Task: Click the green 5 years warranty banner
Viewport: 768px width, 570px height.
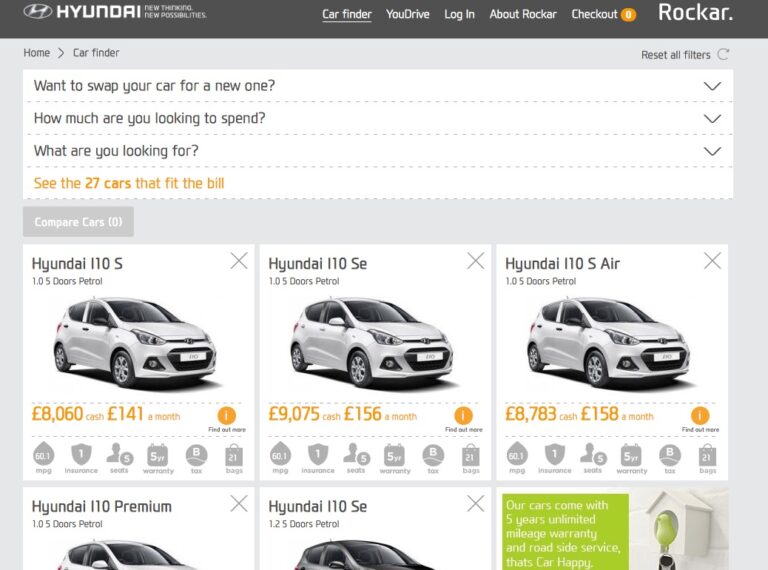Action: tap(565, 532)
